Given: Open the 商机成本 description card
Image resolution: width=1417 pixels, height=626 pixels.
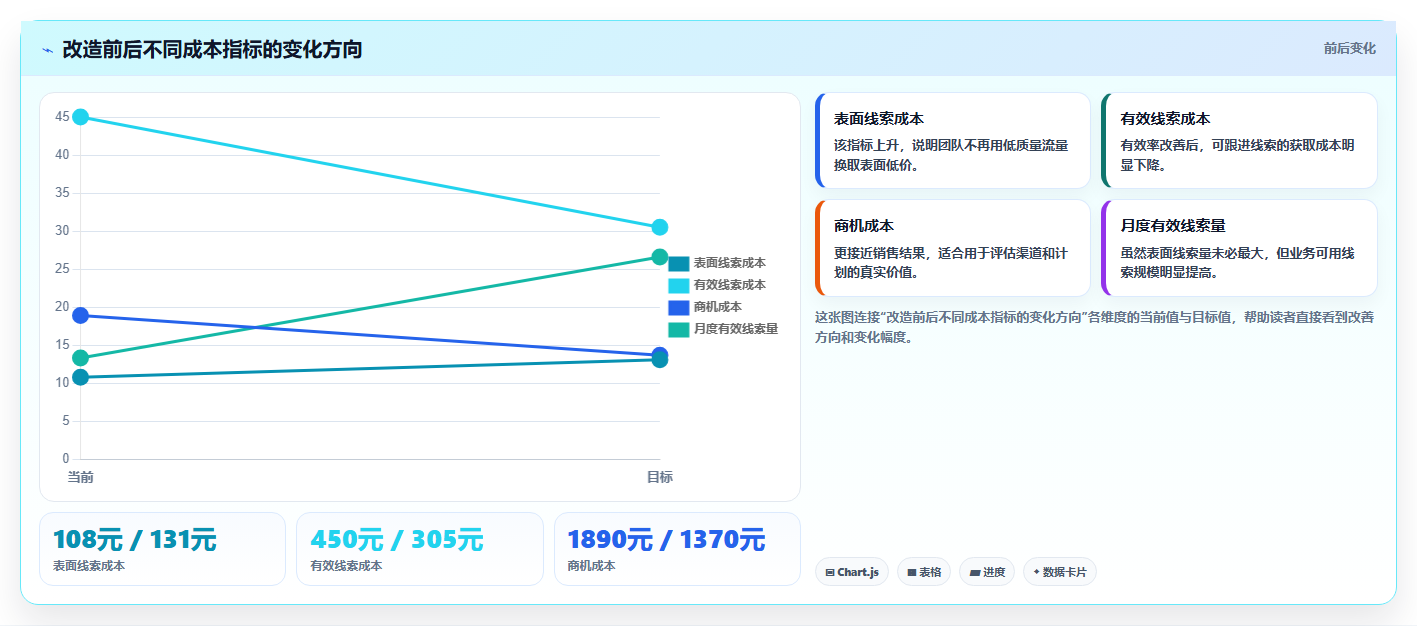Looking at the screenshot, I should (x=953, y=248).
